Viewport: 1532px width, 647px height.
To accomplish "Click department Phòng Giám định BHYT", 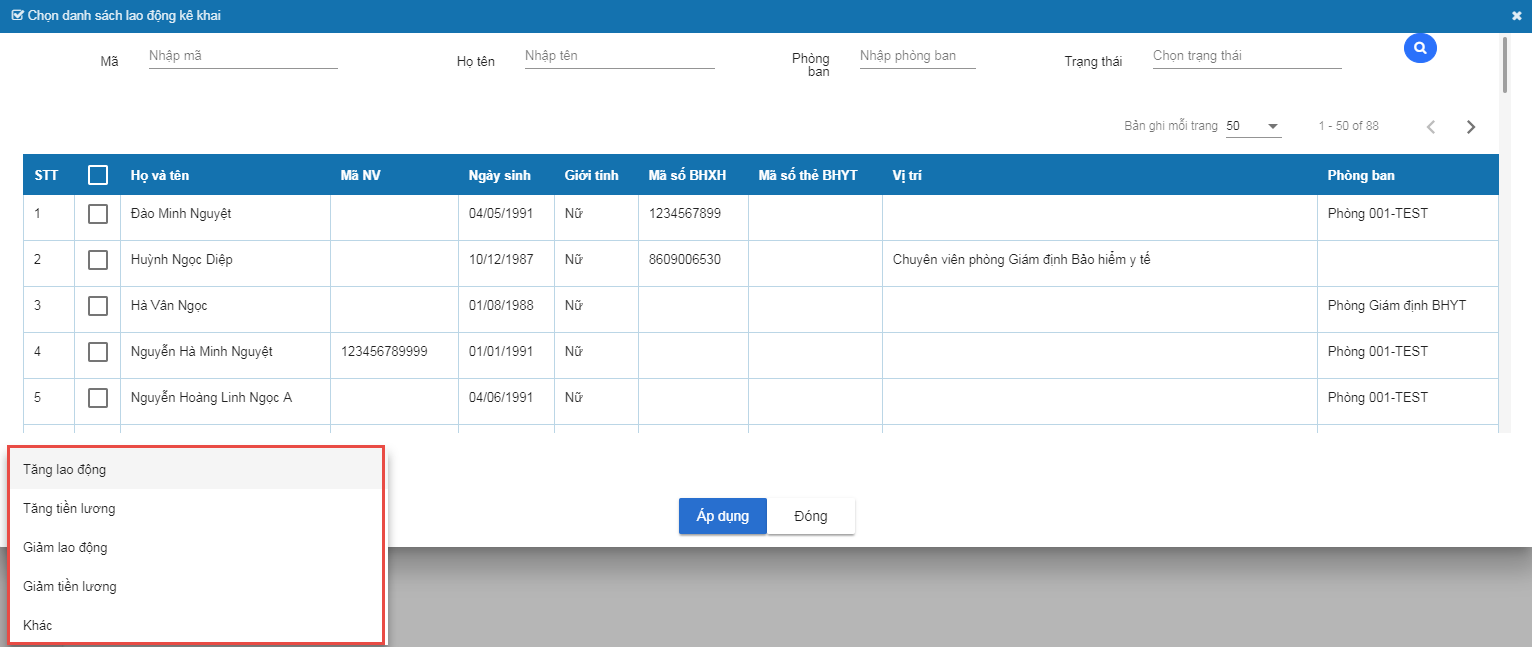I will pyautogui.click(x=1397, y=306).
